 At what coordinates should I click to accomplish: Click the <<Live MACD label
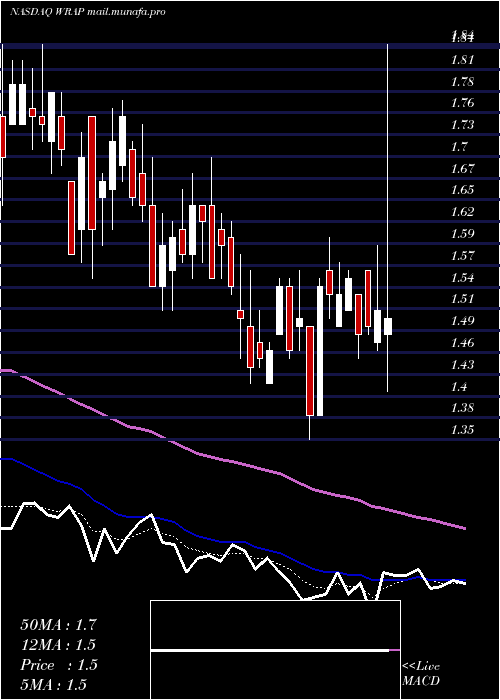click(421, 674)
